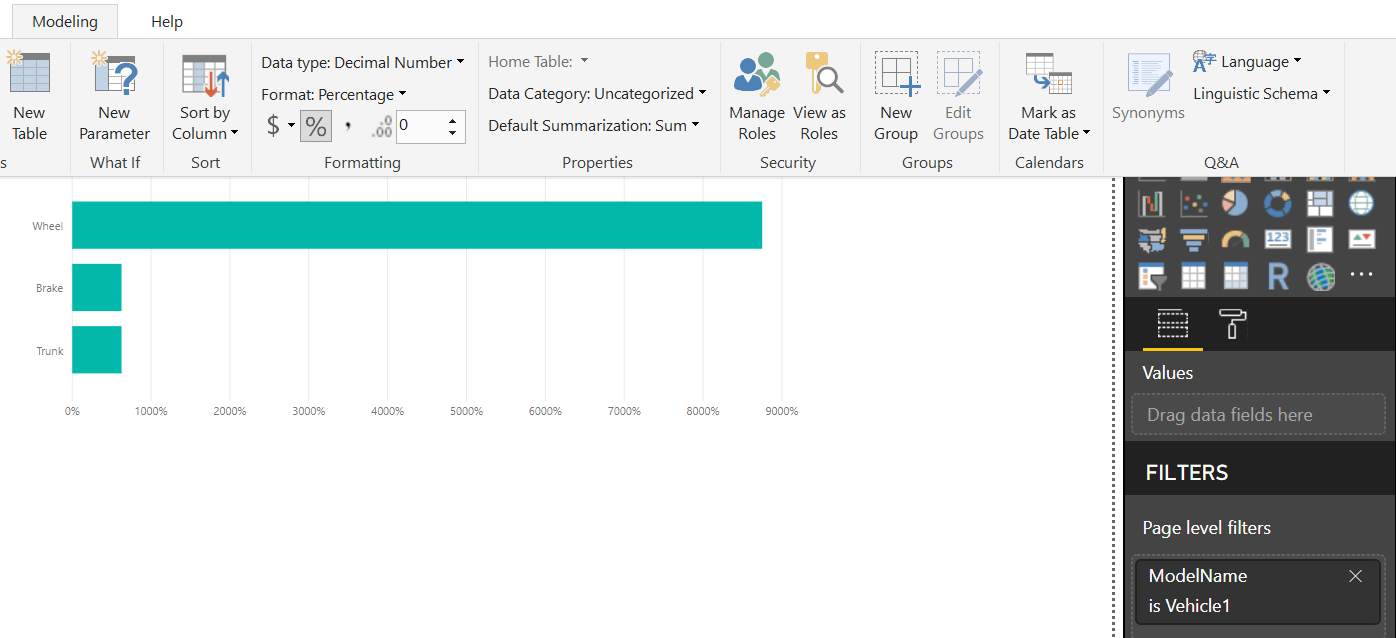The width and height of the screenshot is (1396, 638).
Task: Select the Donut chart visualization
Action: pos(1277,203)
